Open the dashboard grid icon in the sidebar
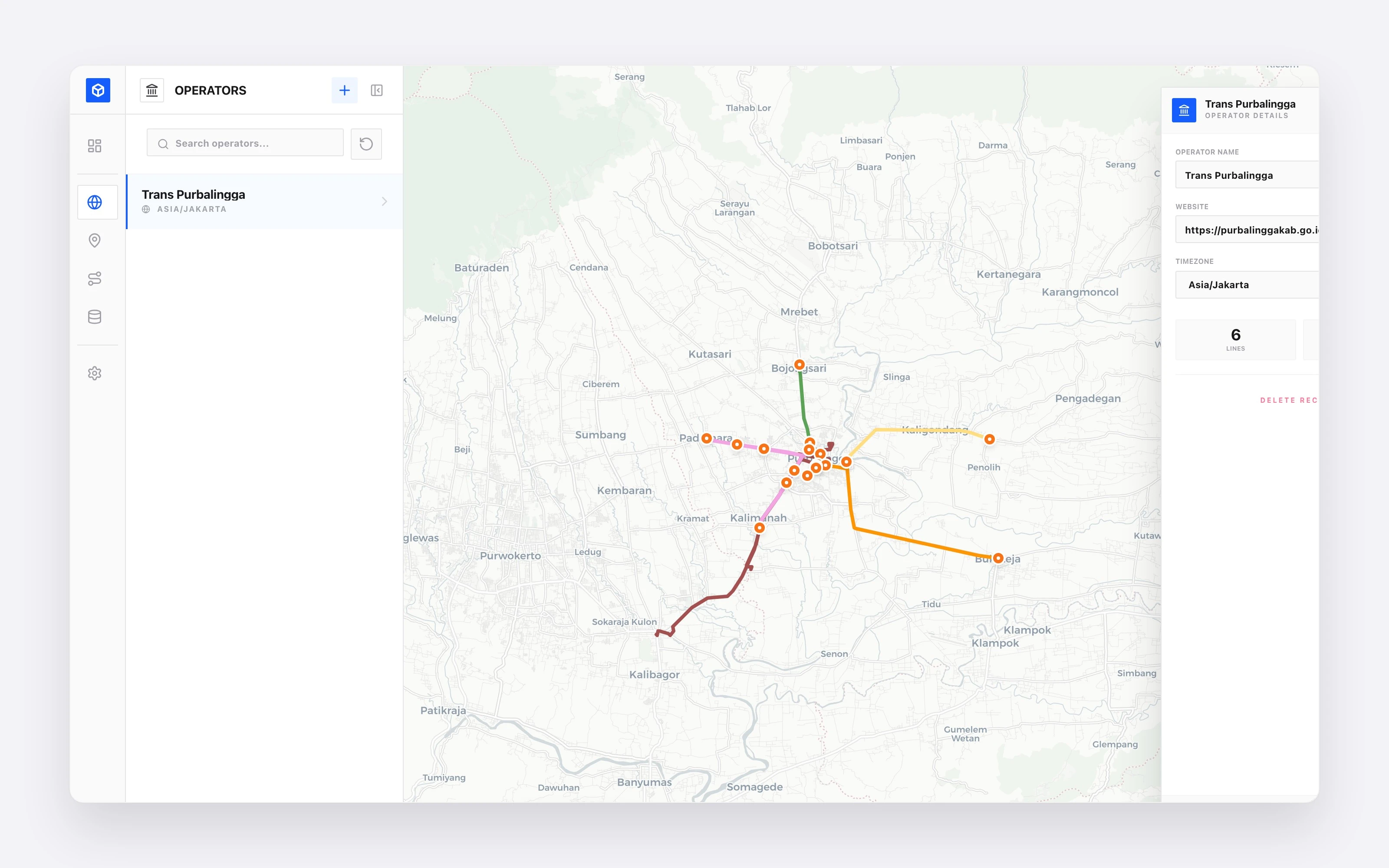This screenshot has height=868, width=1389. tap(95, 145)
